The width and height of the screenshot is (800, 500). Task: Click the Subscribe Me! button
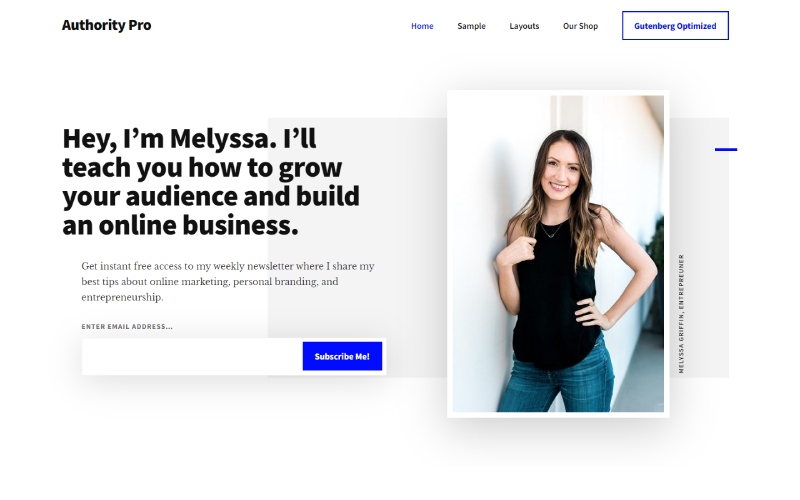point(342,356)
